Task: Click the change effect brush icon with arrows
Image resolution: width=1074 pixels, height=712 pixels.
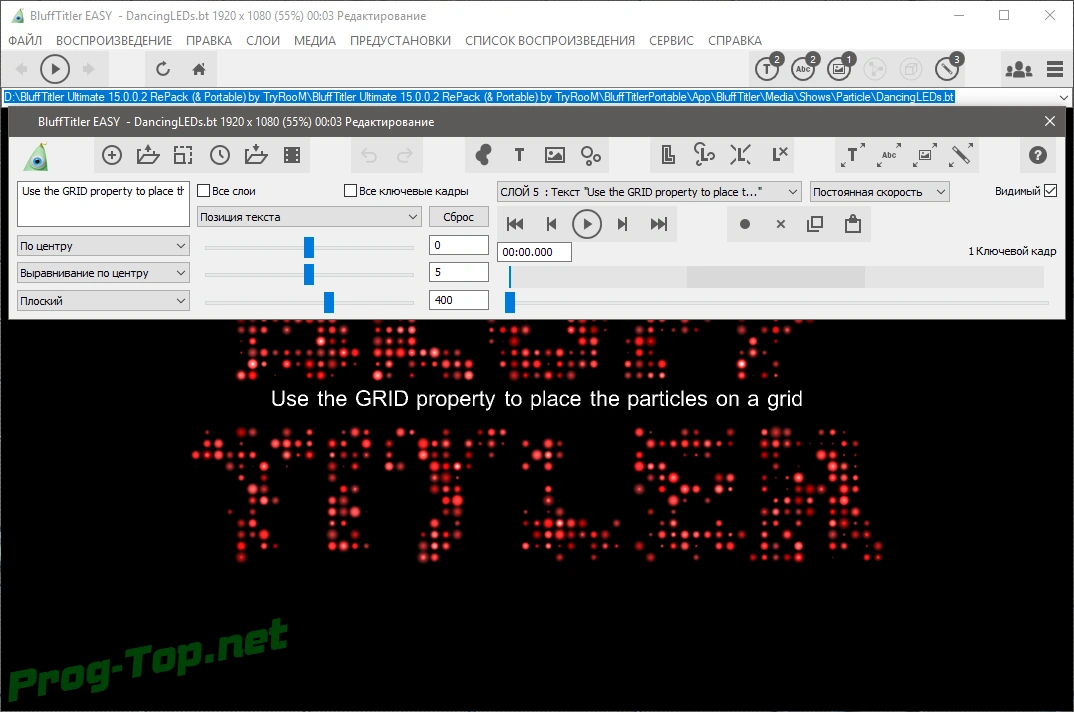Action: (961, 156)
